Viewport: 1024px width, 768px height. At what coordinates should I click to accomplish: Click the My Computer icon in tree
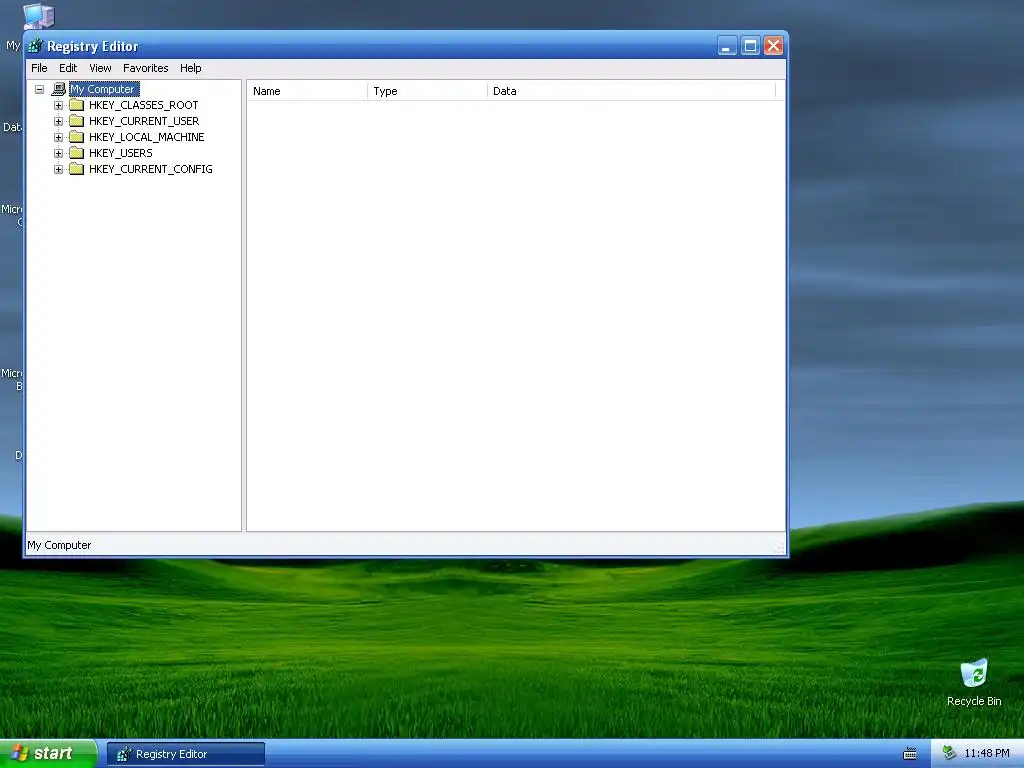59,89
